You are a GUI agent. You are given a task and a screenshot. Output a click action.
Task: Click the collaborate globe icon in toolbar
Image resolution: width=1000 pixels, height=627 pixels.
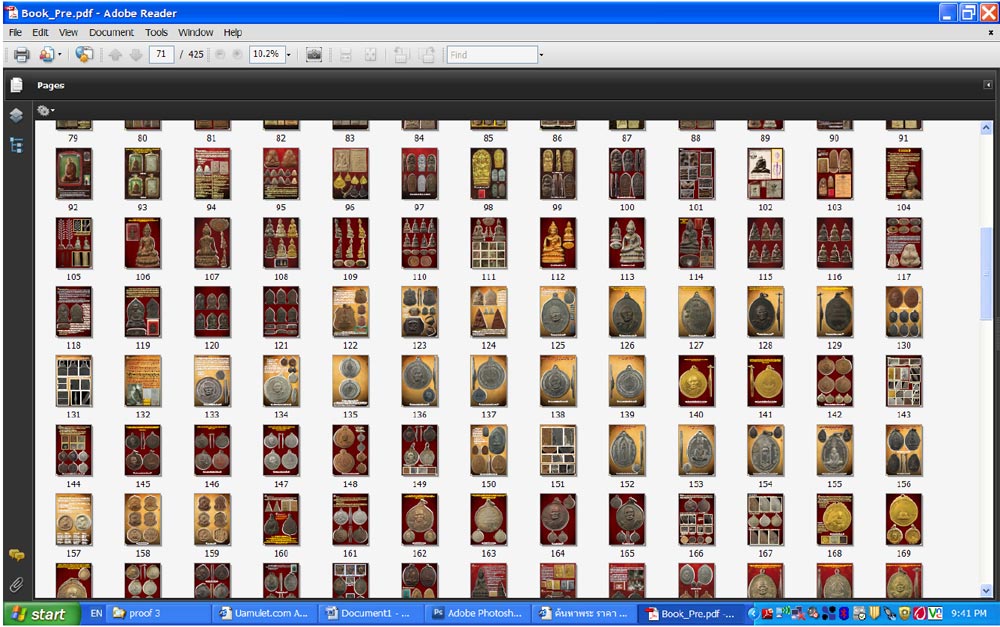click(84, 55)
